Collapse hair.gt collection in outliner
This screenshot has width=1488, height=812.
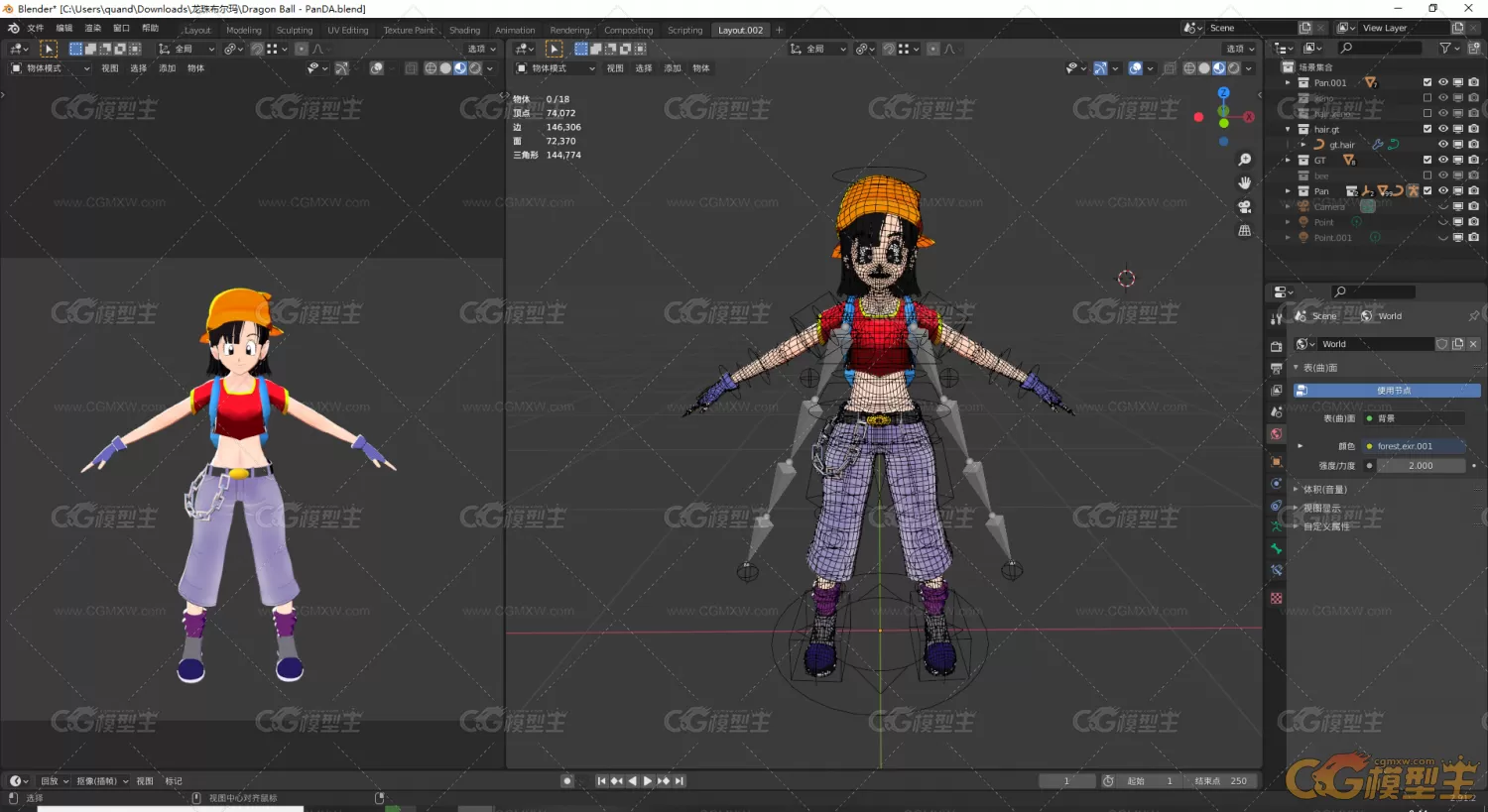[x=1289, y=129]
